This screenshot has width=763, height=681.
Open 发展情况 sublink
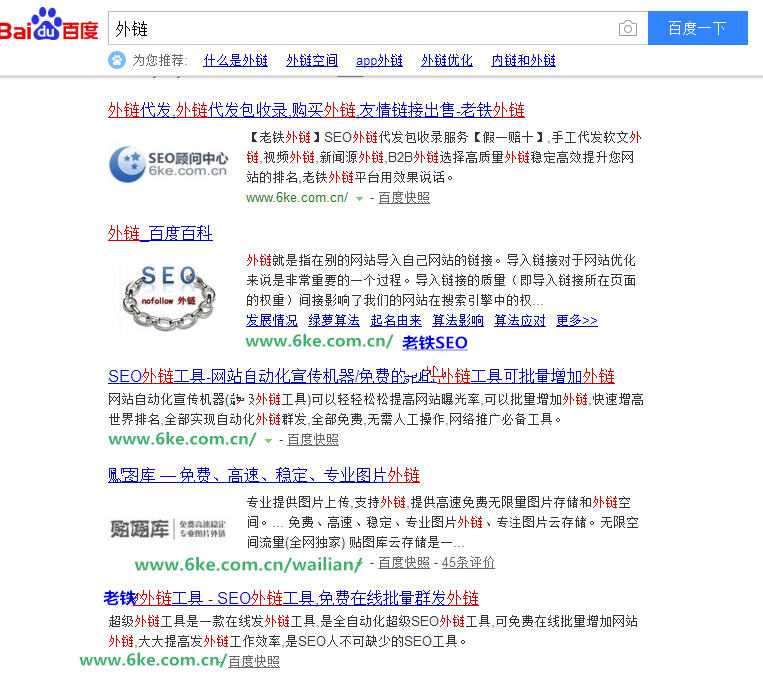272,320
